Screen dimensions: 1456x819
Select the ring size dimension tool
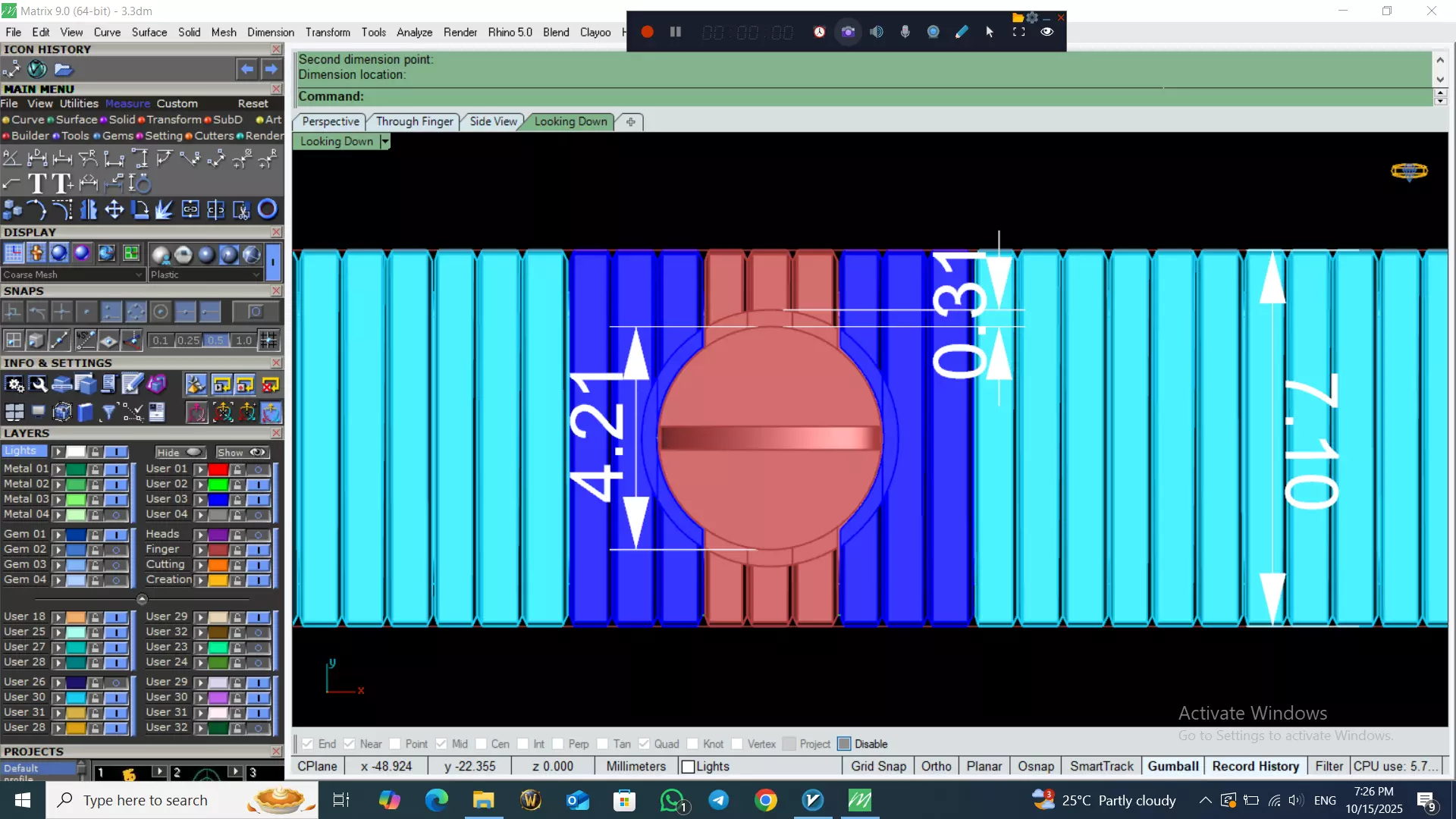tap(140, 184)
